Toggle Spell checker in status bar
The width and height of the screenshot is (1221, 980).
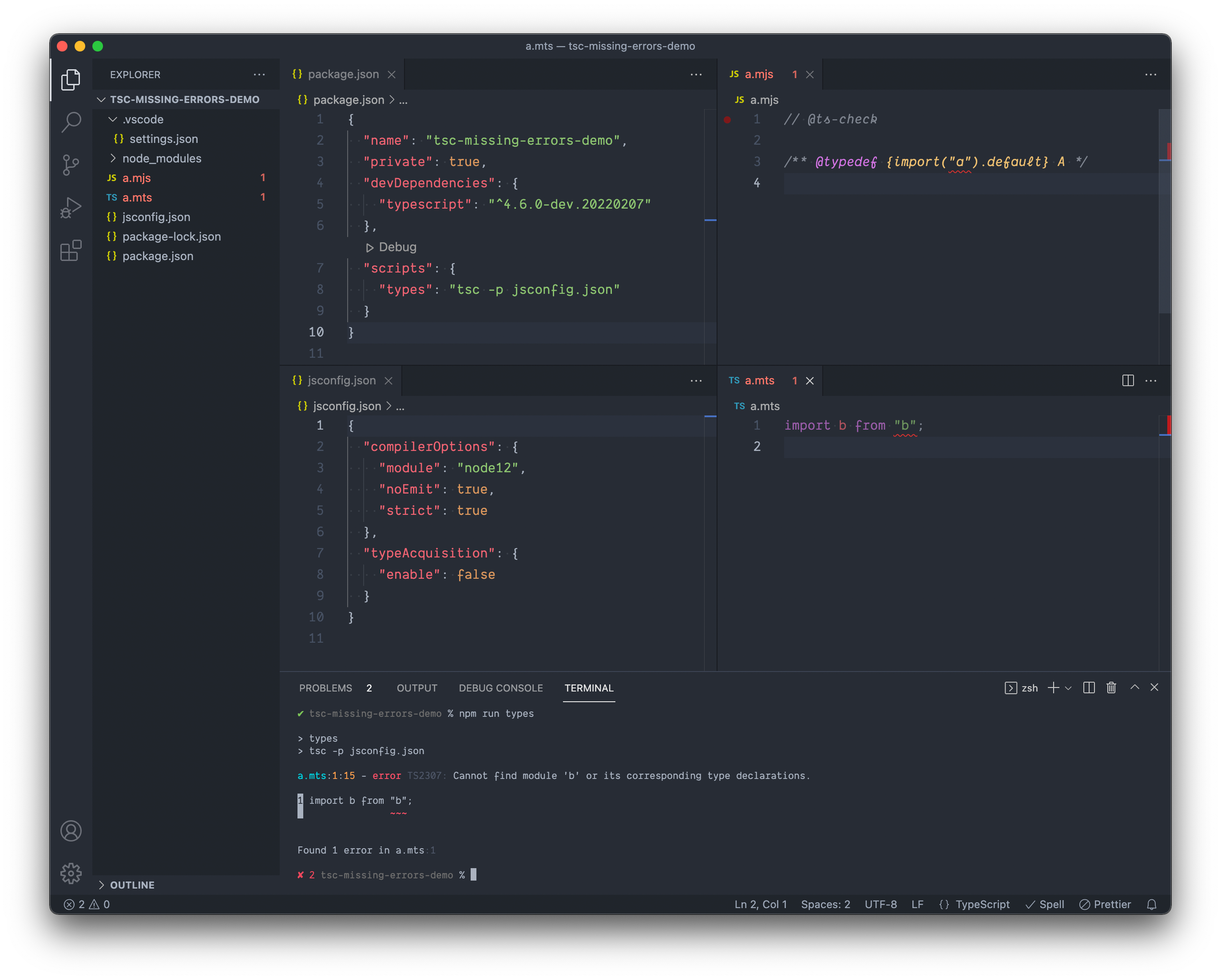1045,904
